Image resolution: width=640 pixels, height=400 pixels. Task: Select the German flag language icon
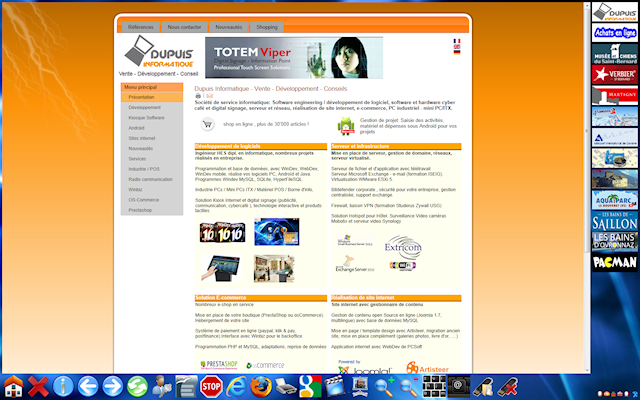[457, 52]
